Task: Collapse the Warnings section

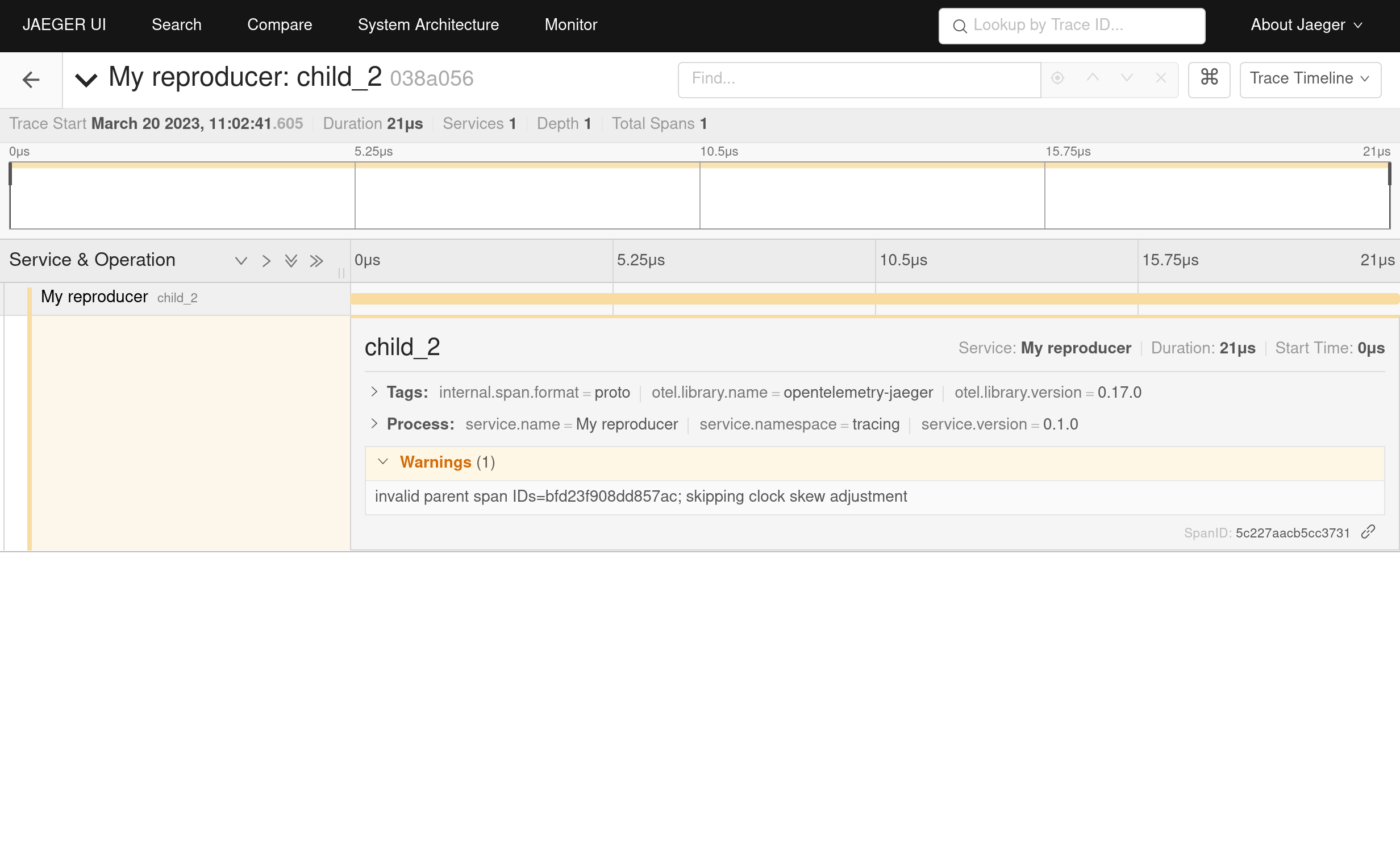Action: pos(384,462)
